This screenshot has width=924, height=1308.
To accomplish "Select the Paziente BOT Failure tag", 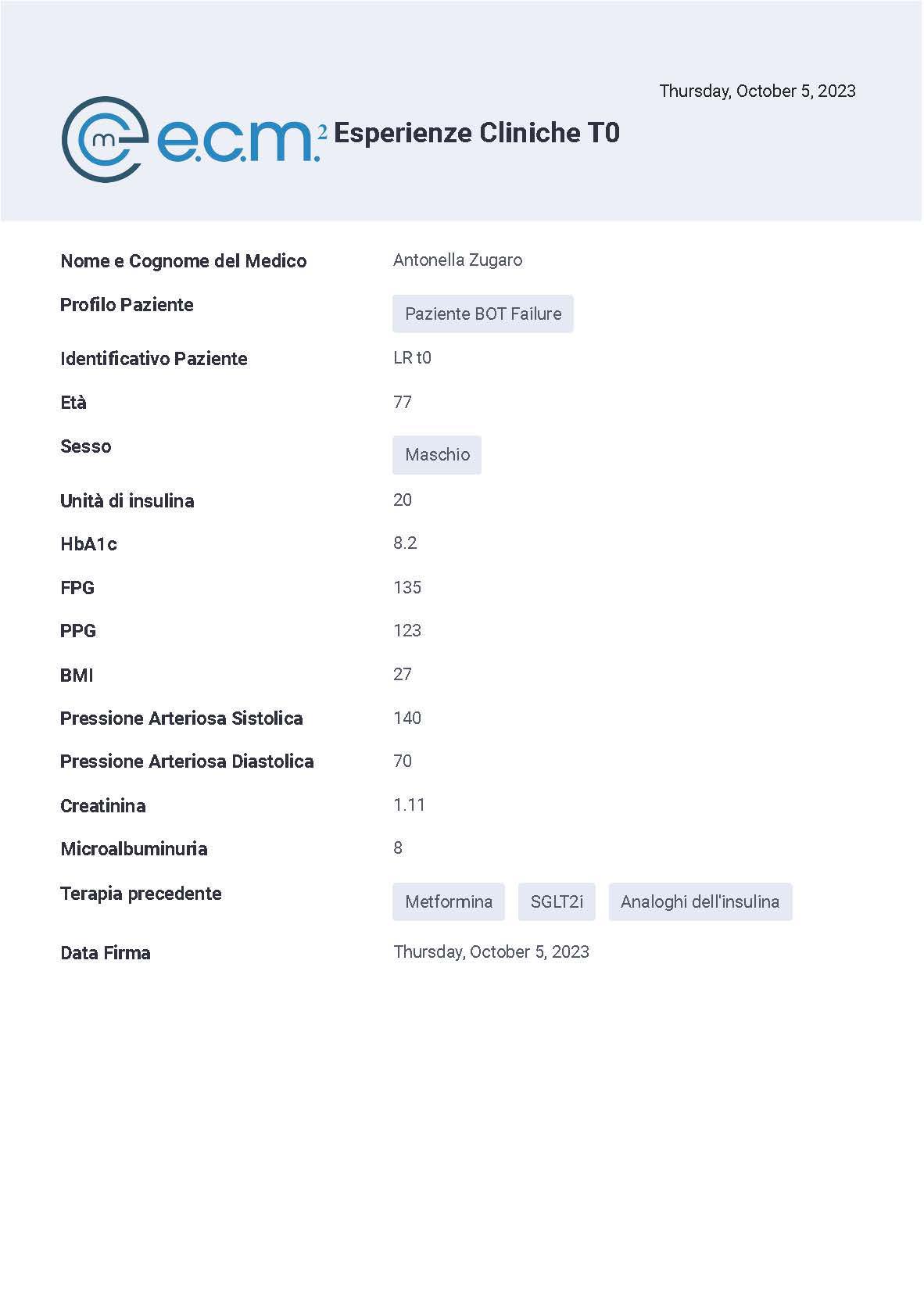I will click(483, 314).
